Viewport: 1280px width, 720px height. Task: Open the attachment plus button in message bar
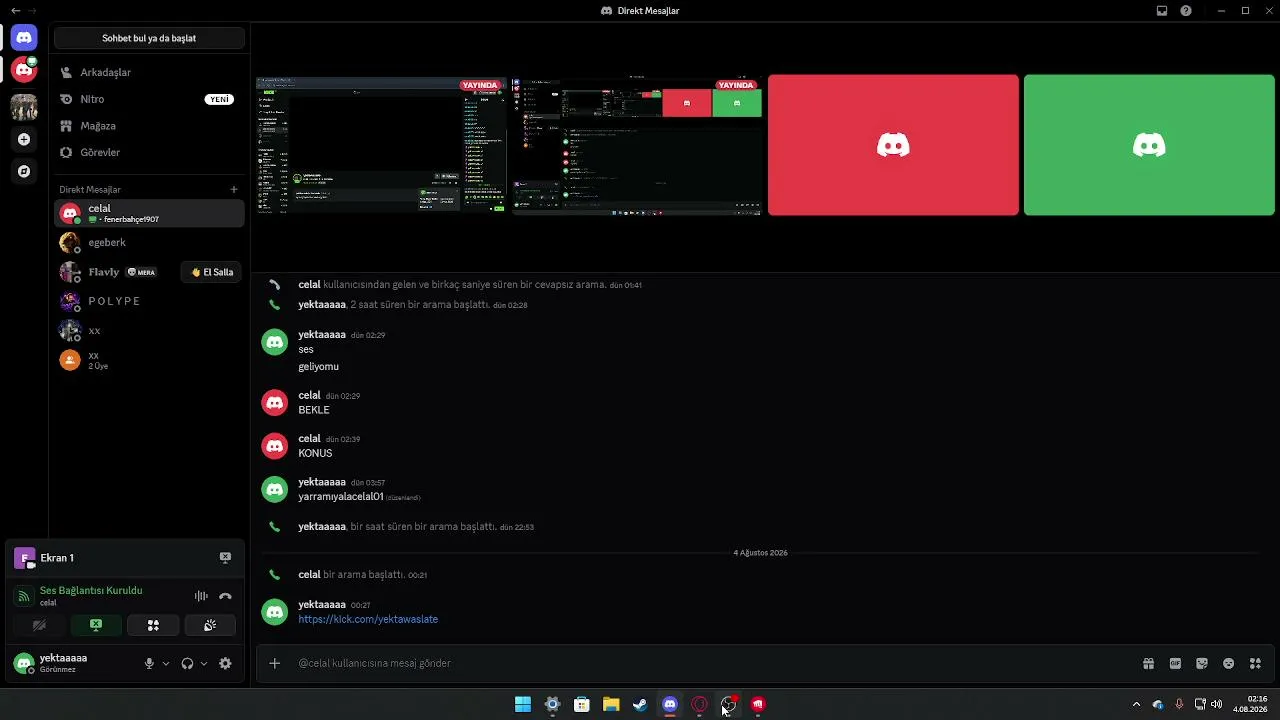coord(274,663)
